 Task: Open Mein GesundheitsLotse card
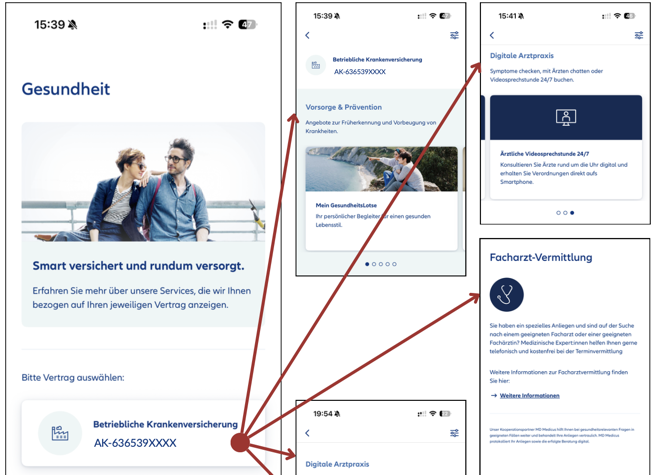[x=381, y=198]
